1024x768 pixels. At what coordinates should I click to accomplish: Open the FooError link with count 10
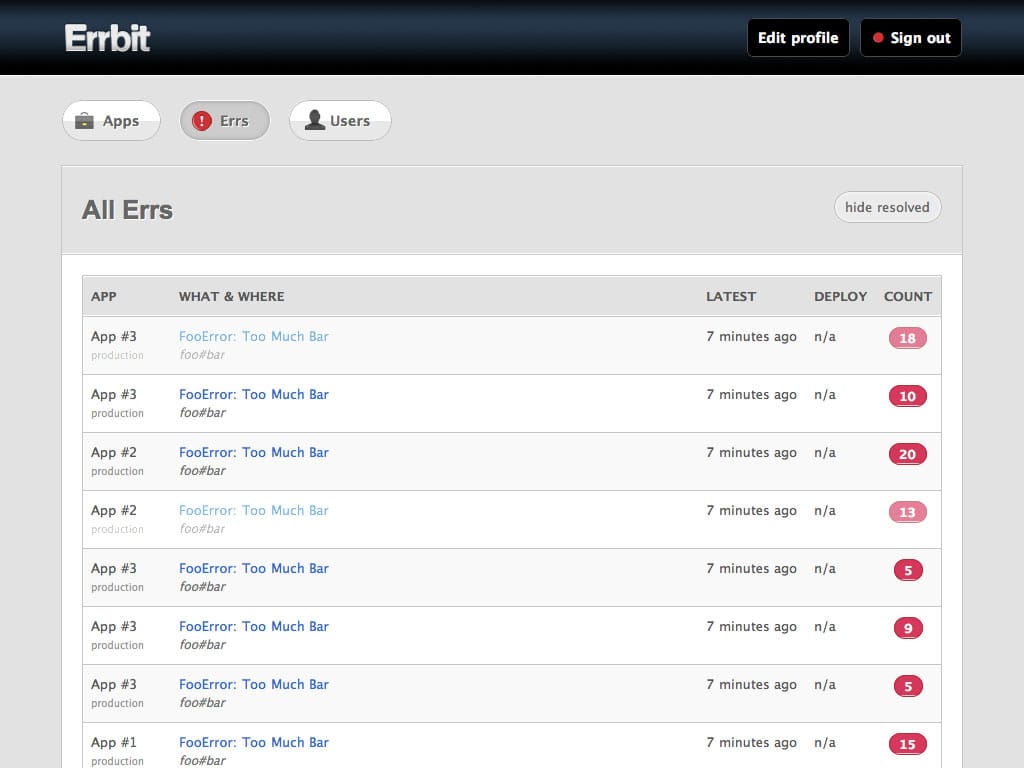tap(254, 394)
